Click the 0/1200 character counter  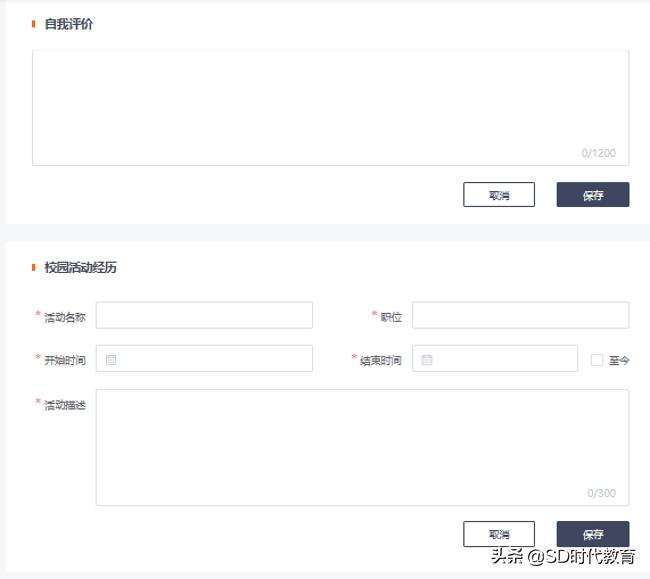click(599, 153)
